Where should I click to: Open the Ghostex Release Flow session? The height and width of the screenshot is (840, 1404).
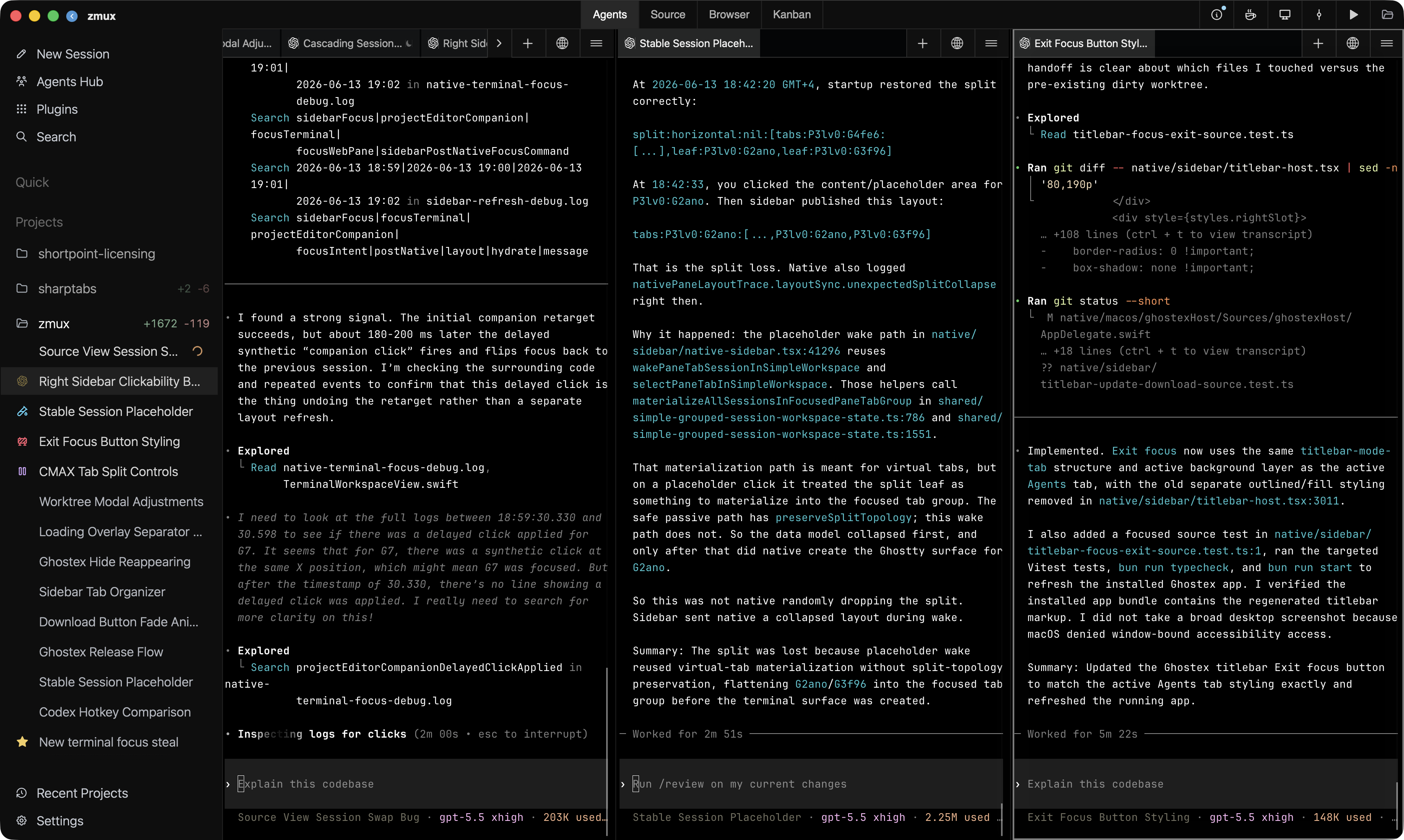[101, 652]
